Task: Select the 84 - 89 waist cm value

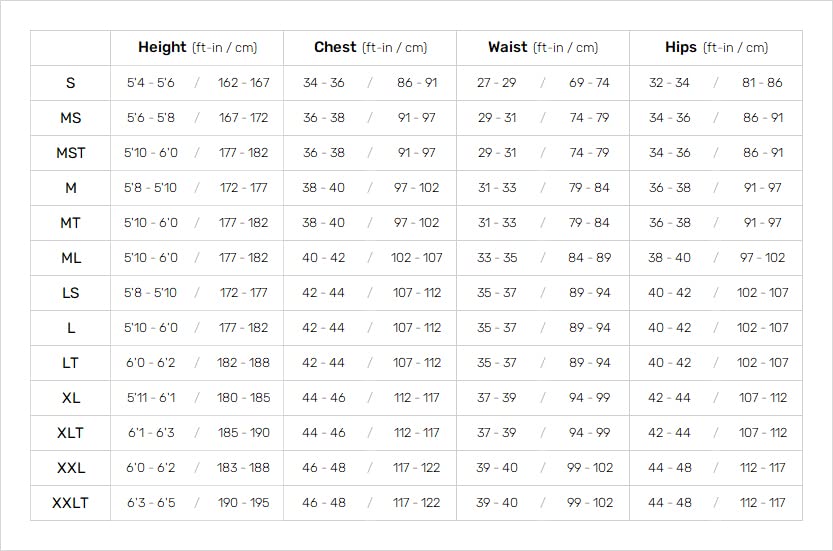Action: pos(590,258)
